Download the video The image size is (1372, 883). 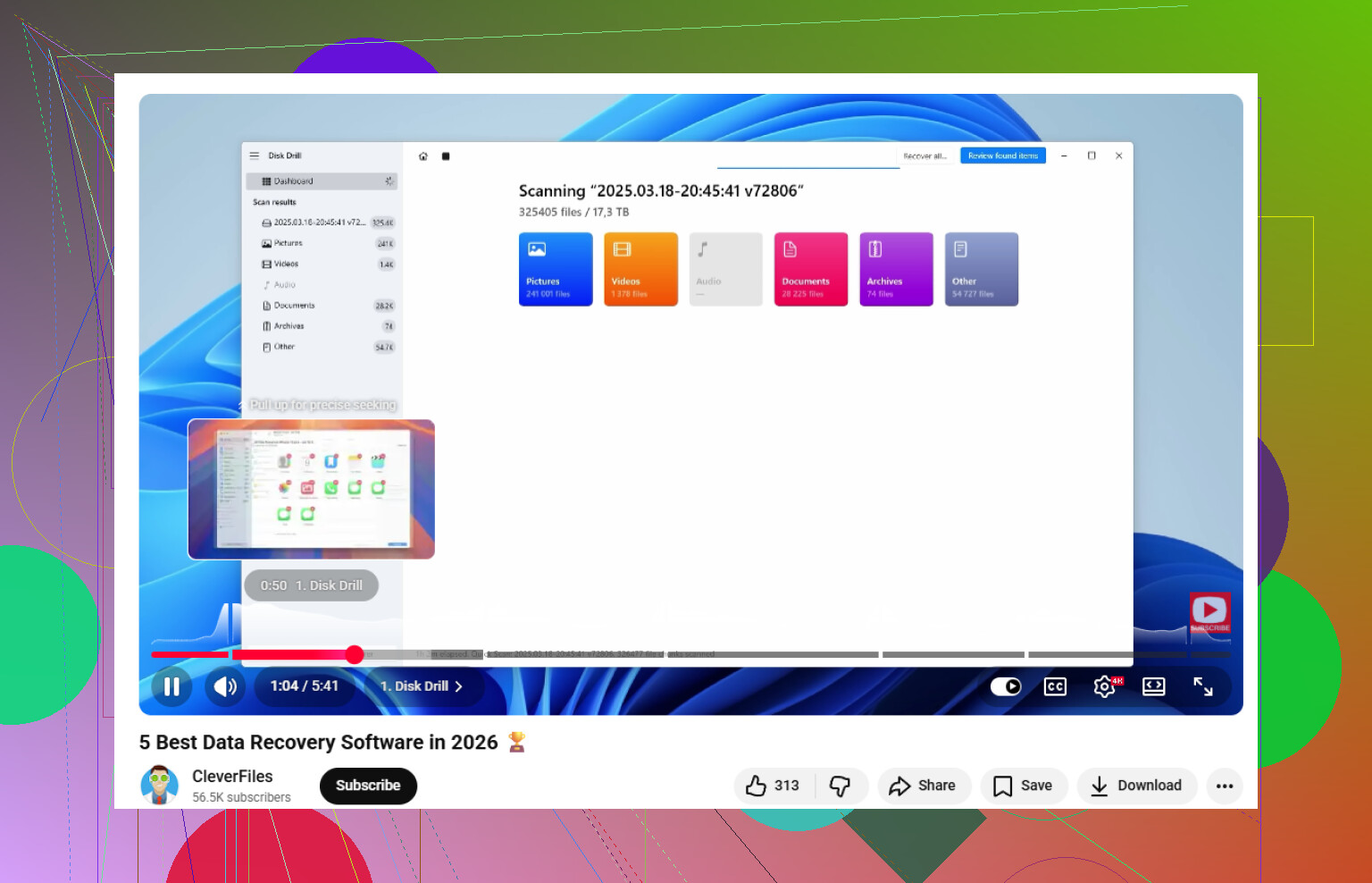click(x=1137, y=786)
